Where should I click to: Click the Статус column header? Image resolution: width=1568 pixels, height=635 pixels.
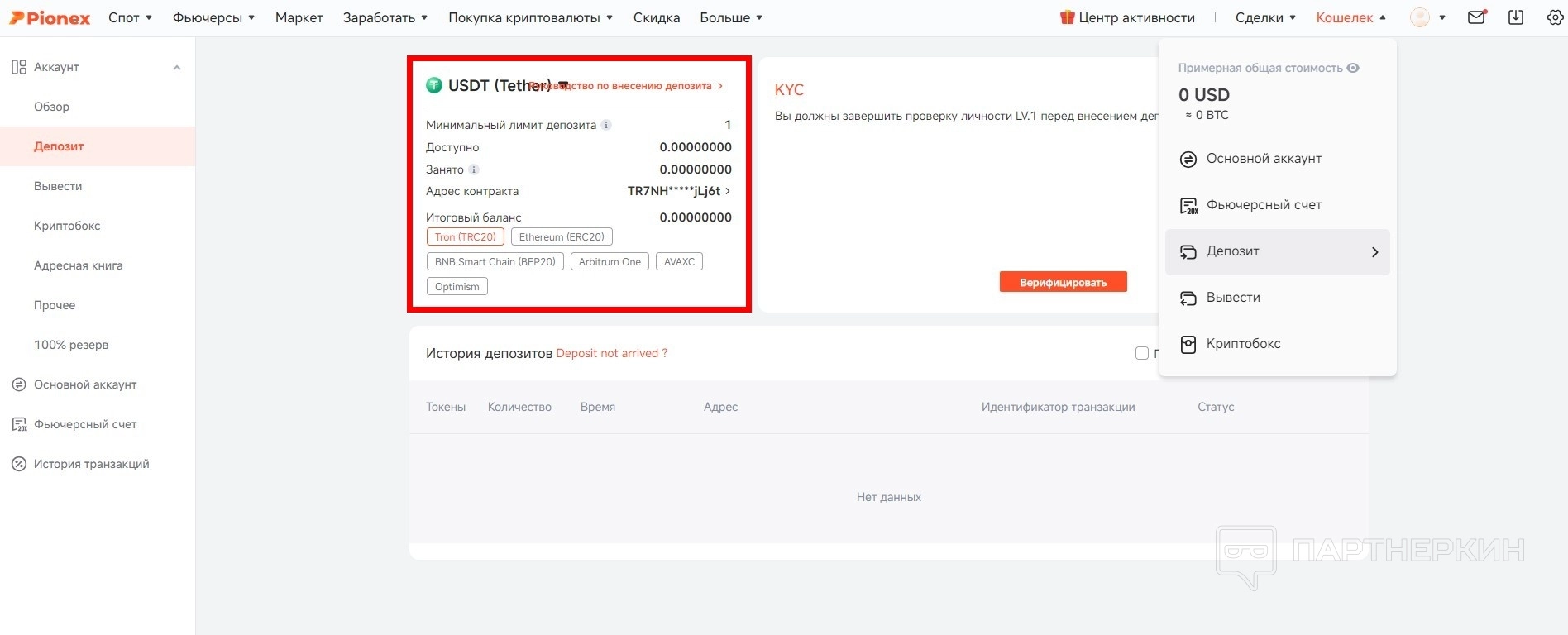pyautogui.click(x=1216, y=407)
